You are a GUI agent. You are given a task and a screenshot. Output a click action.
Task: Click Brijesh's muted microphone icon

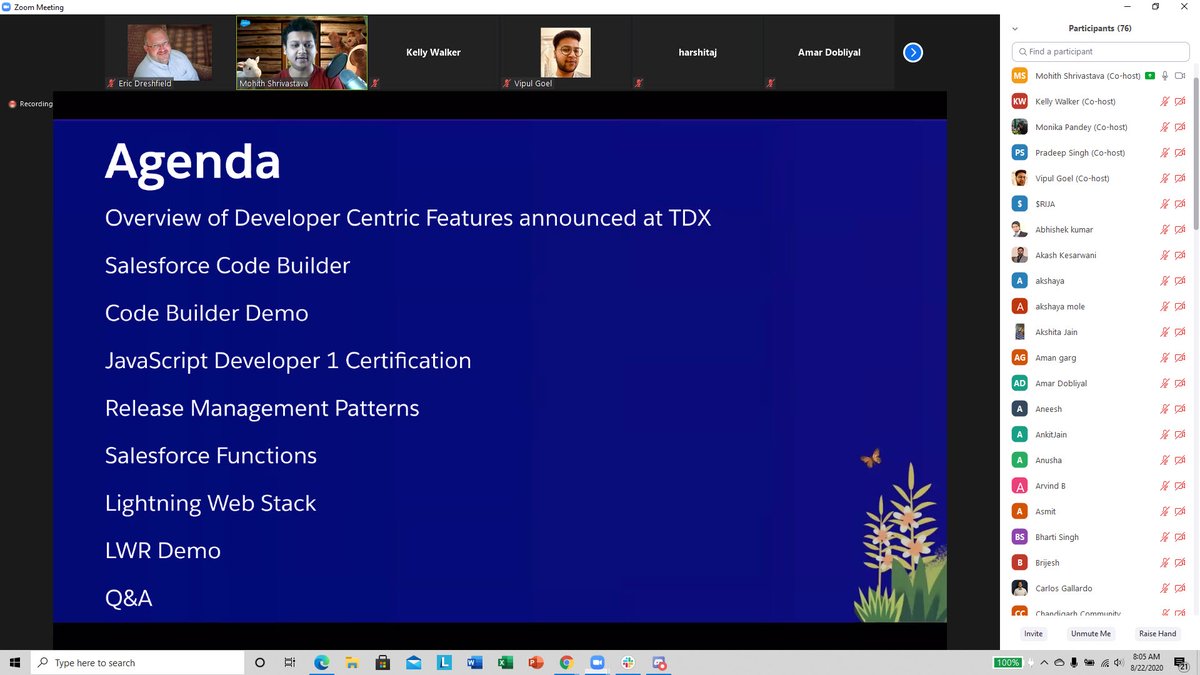[x=1165, y=563]
